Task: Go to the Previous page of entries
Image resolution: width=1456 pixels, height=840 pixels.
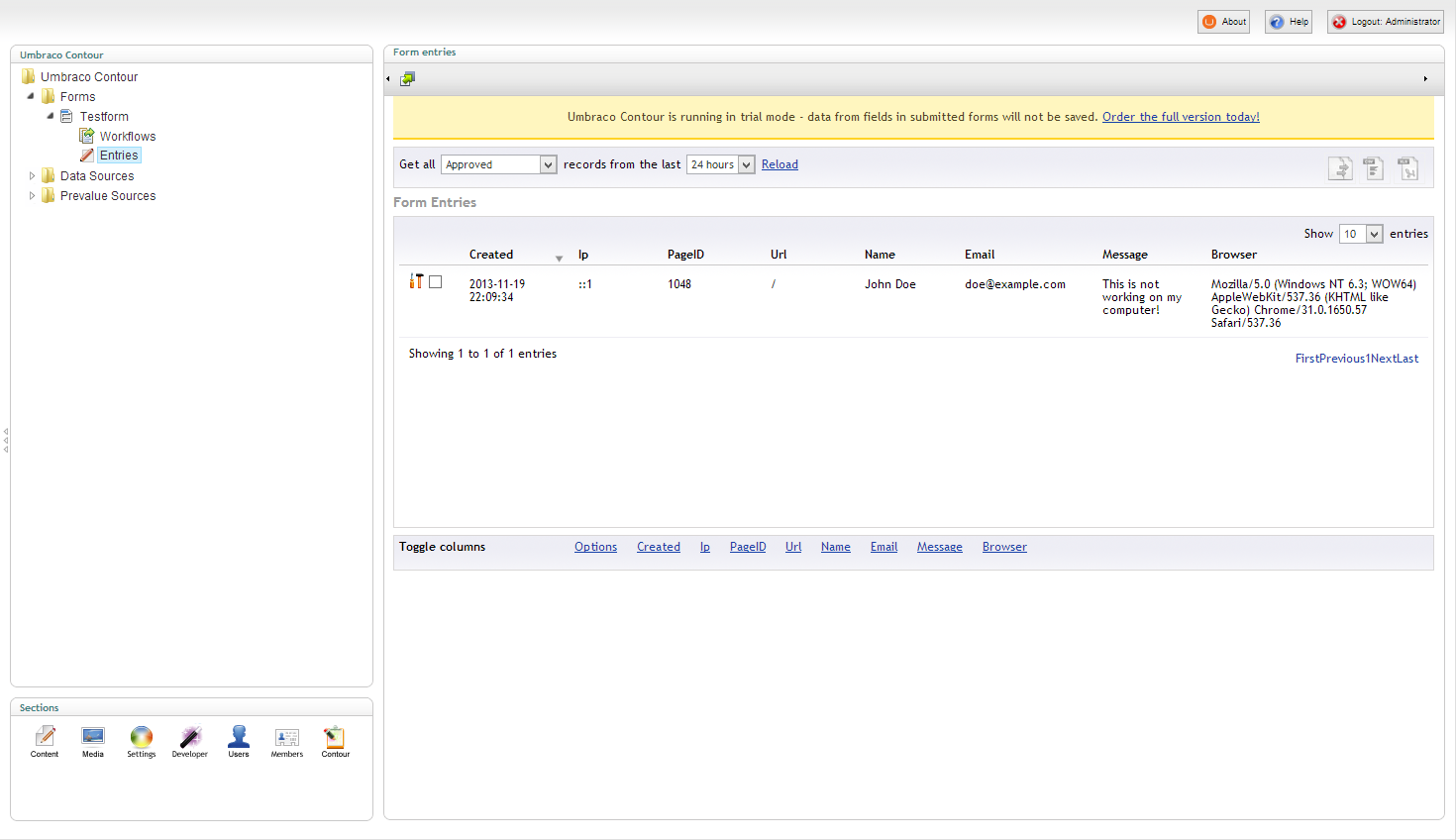Action: [x=1342, y=359]
